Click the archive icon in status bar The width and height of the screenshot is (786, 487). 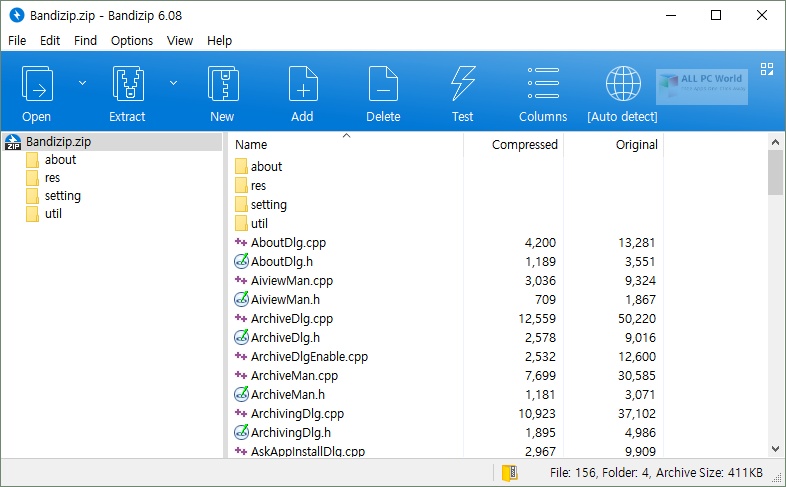click(x=510, y=472)
